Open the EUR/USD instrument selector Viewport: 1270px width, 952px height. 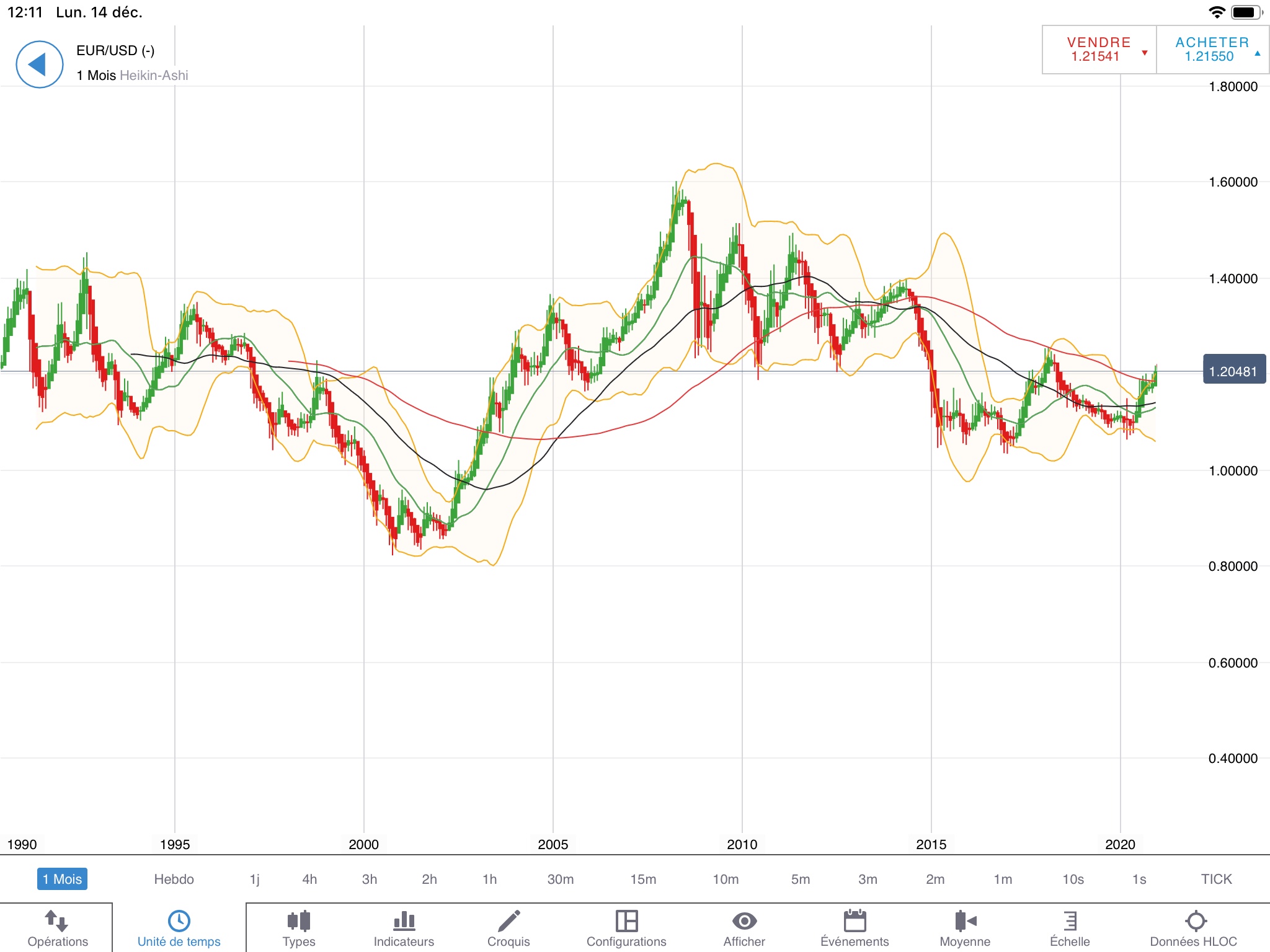pyautogui.click(x=115, y=51)
